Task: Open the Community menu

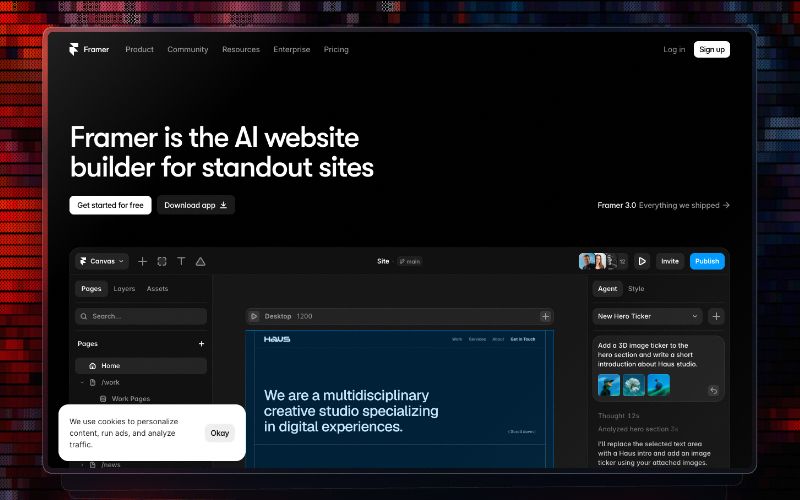Action: pyautogui.click(x=188, y=49)
